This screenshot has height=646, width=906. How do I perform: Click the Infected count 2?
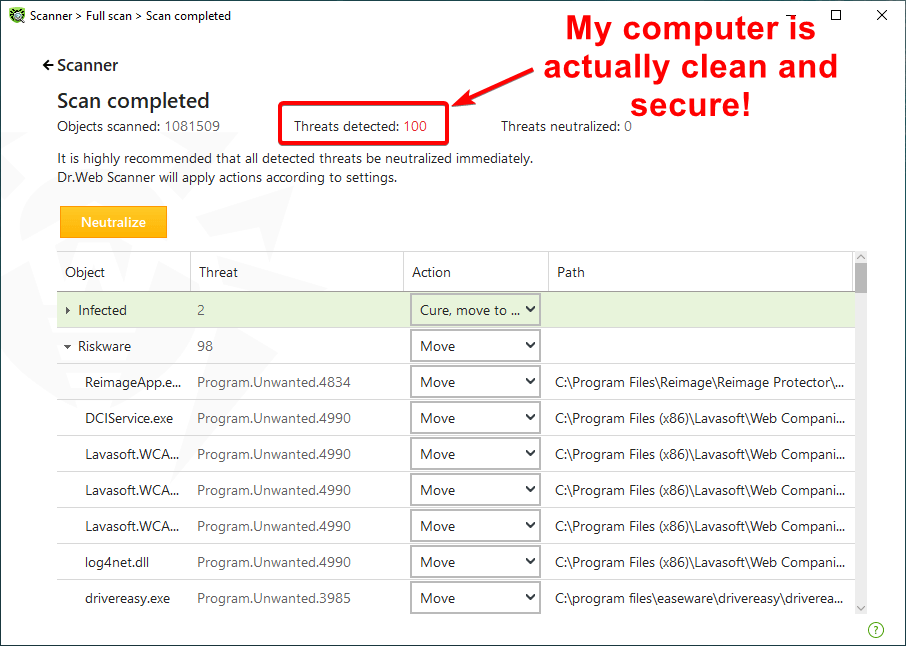click(x=200, y=310)
